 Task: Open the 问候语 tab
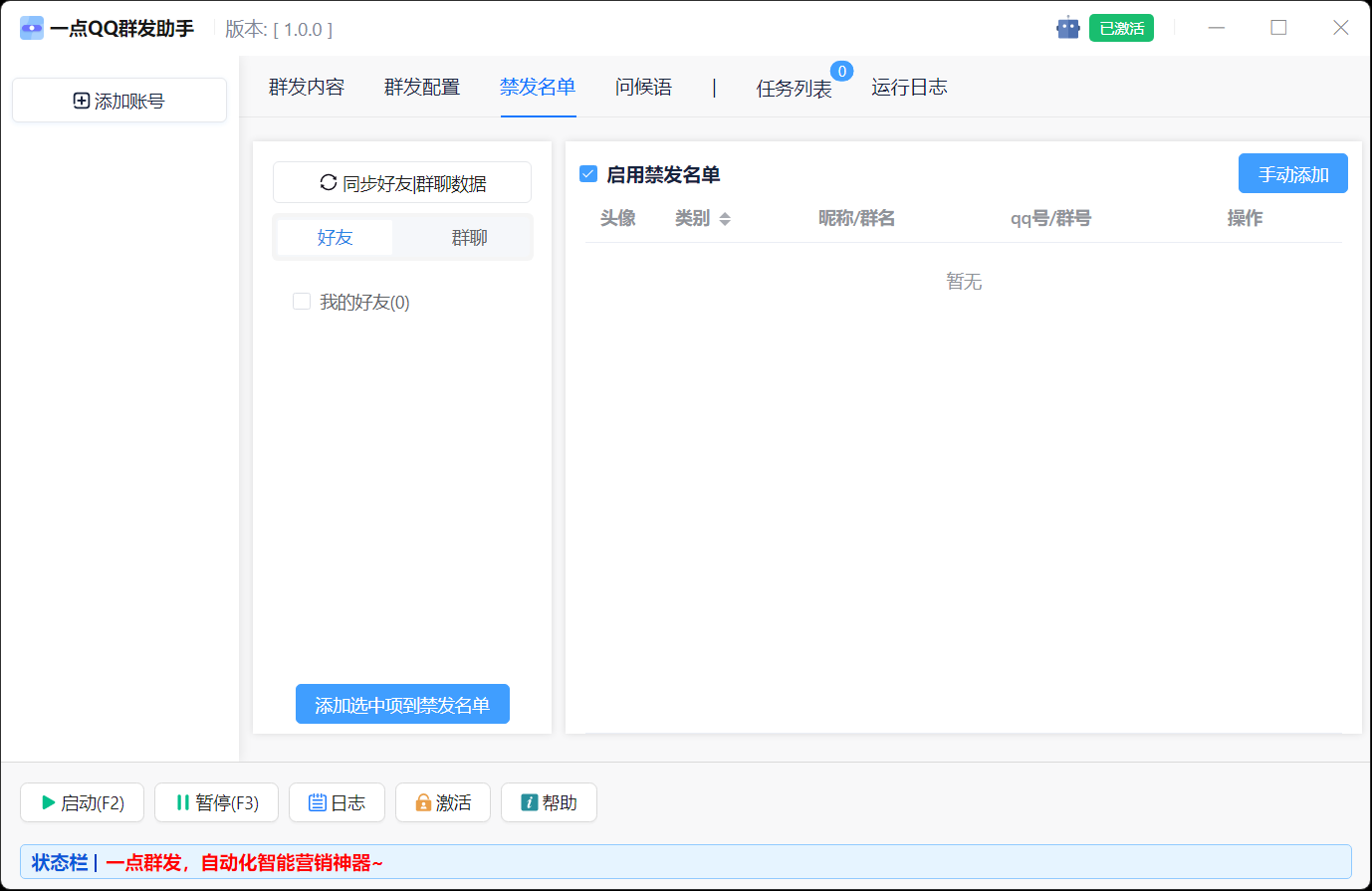pos(642,88)
